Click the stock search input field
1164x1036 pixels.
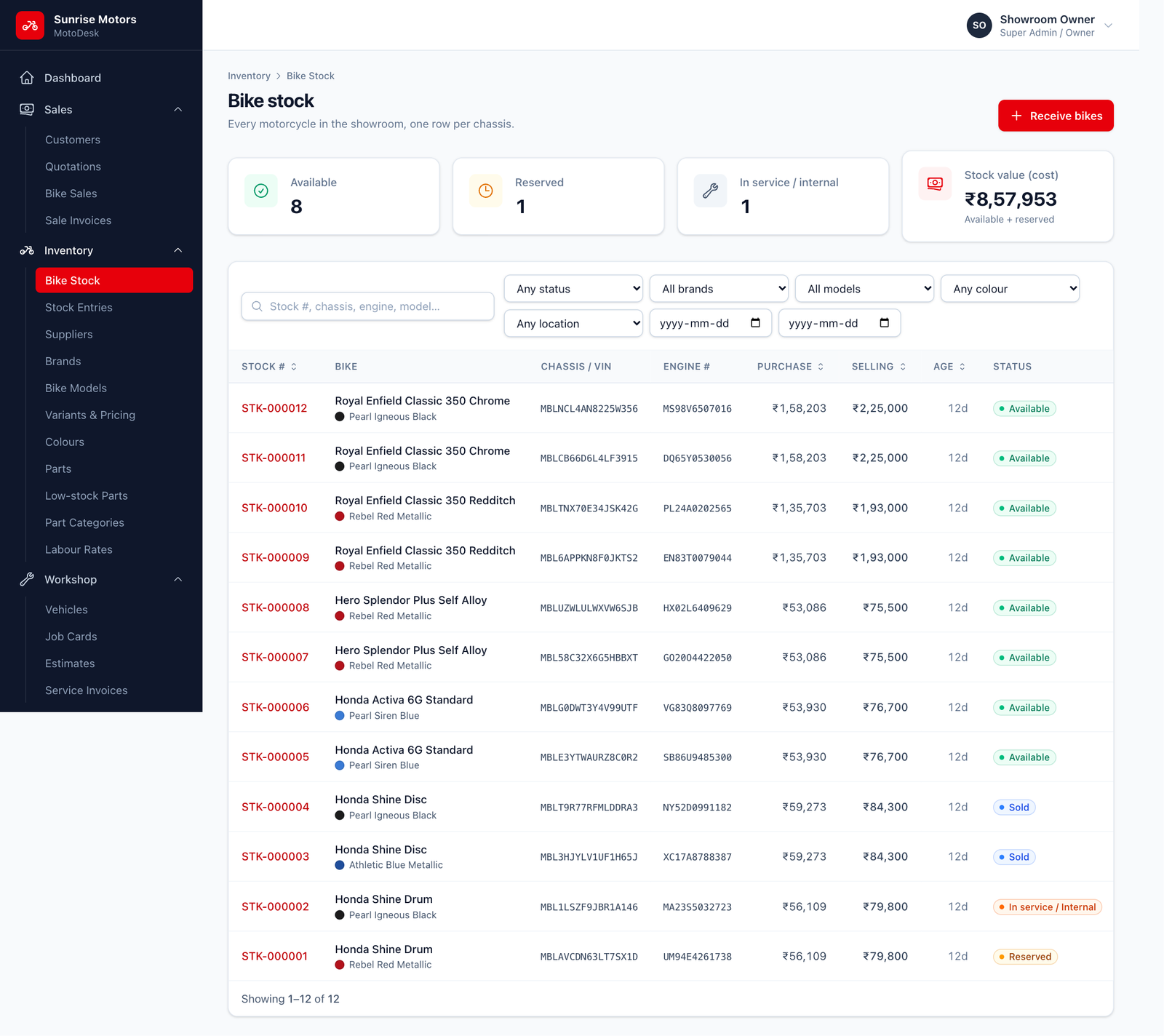[x=367, y=306]
